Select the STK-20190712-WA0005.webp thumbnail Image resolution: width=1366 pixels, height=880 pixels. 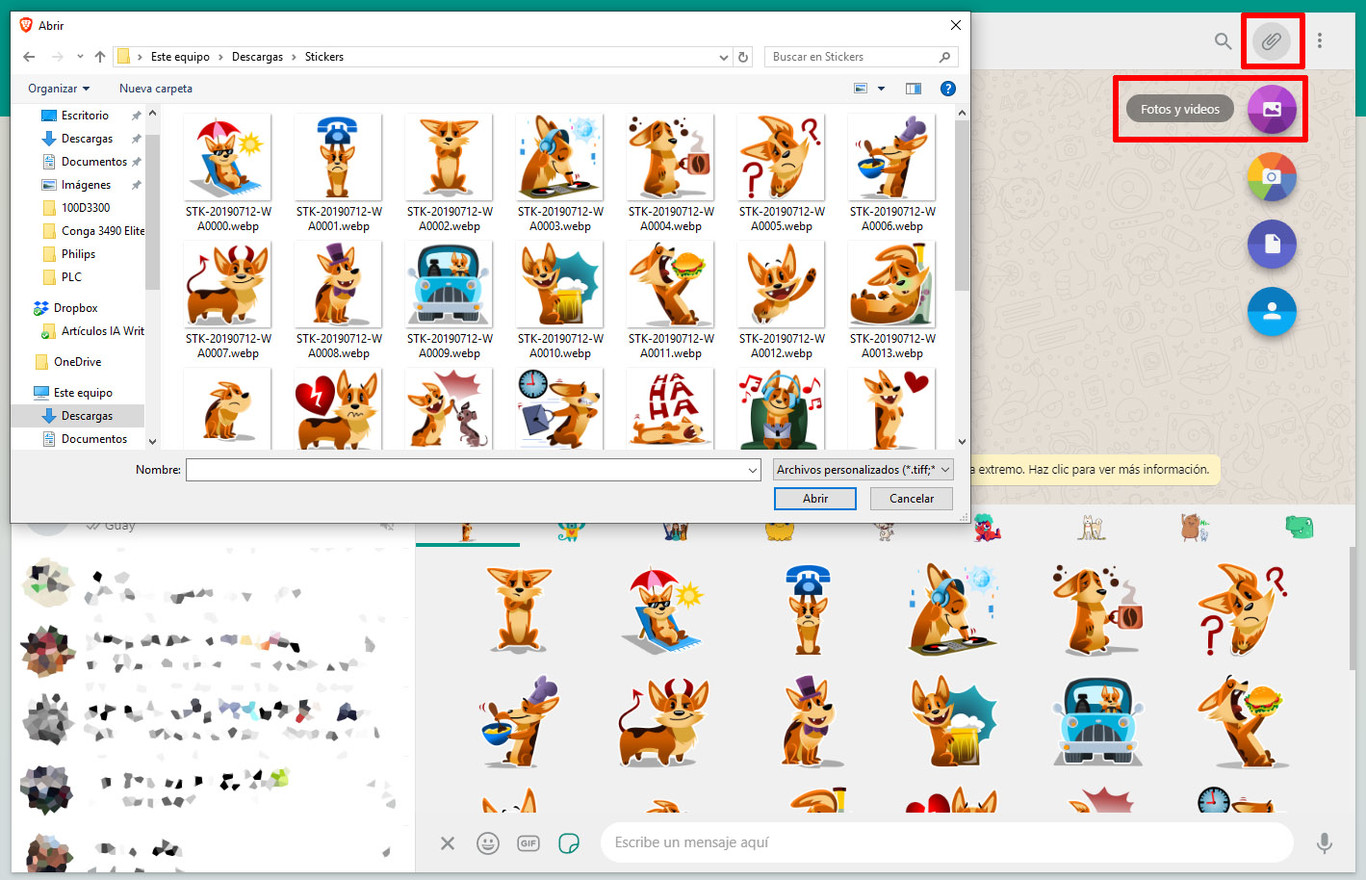[780, 157]
